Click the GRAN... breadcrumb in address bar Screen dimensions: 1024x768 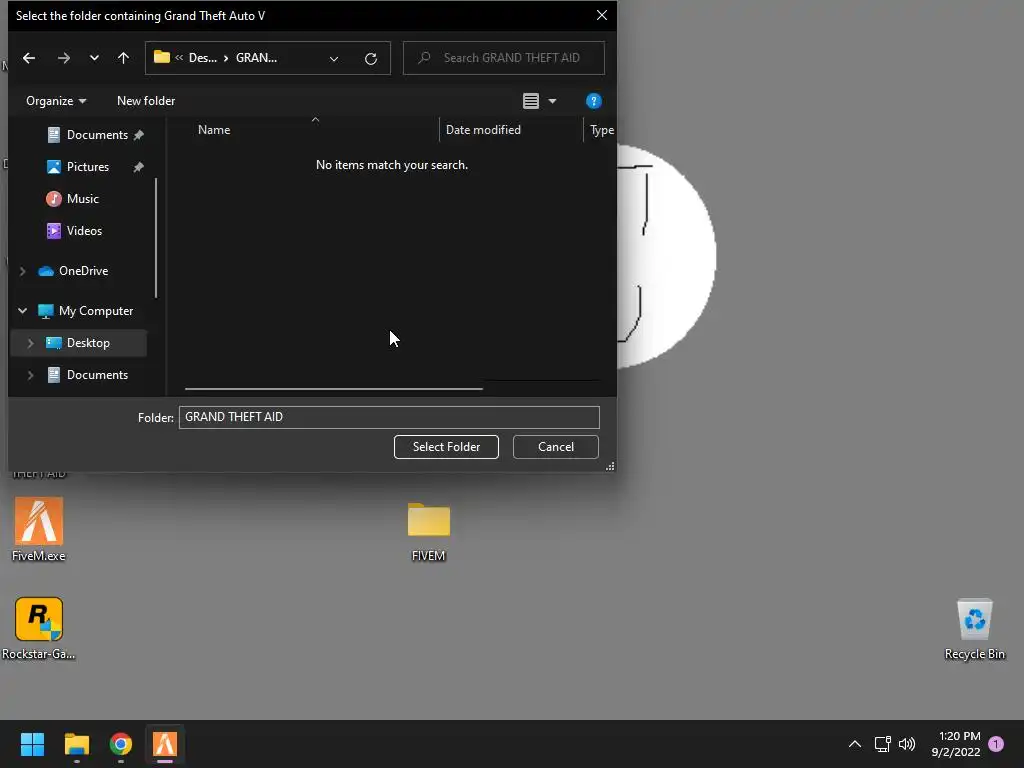[256, 58]
